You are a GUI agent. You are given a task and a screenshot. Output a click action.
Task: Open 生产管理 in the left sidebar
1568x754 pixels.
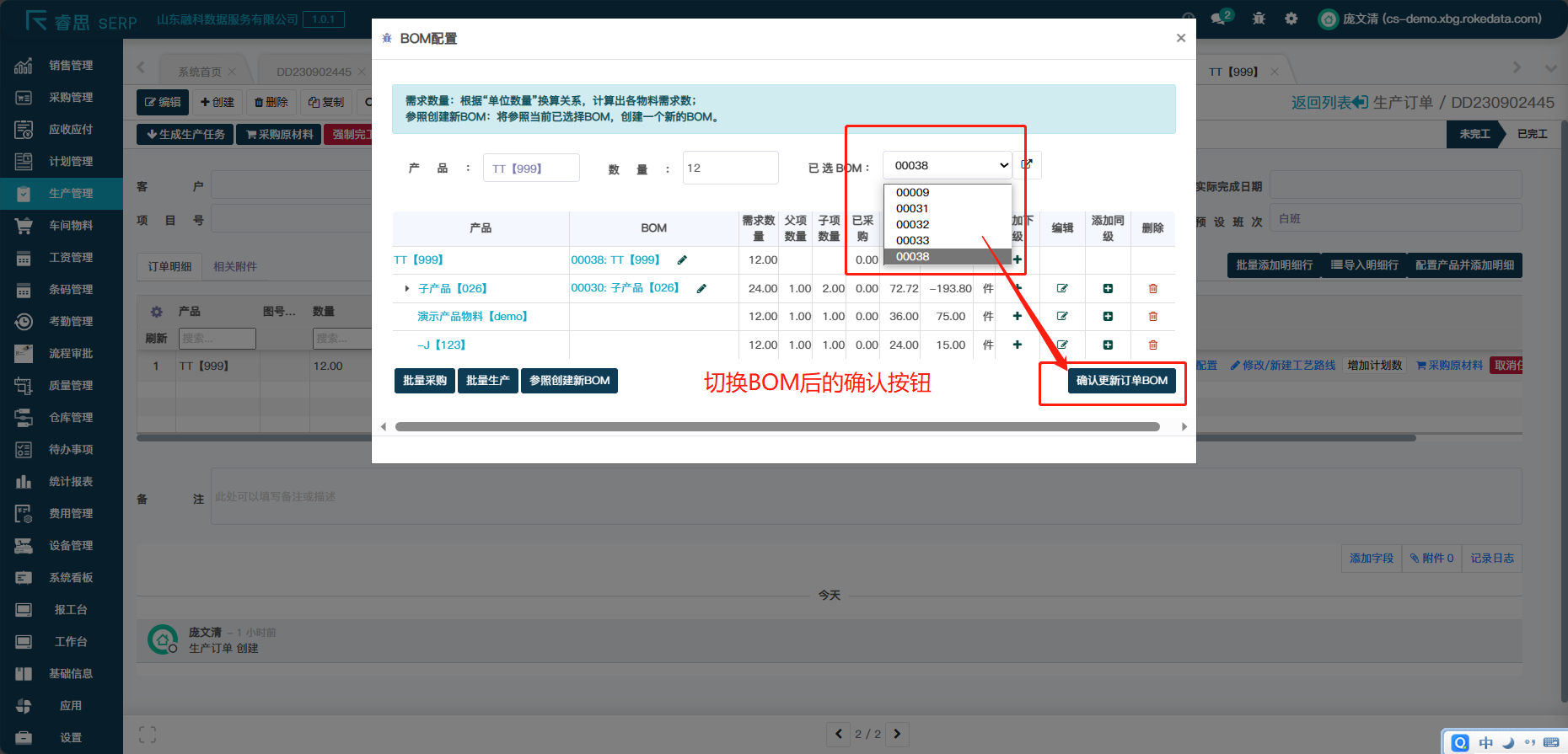71,194
